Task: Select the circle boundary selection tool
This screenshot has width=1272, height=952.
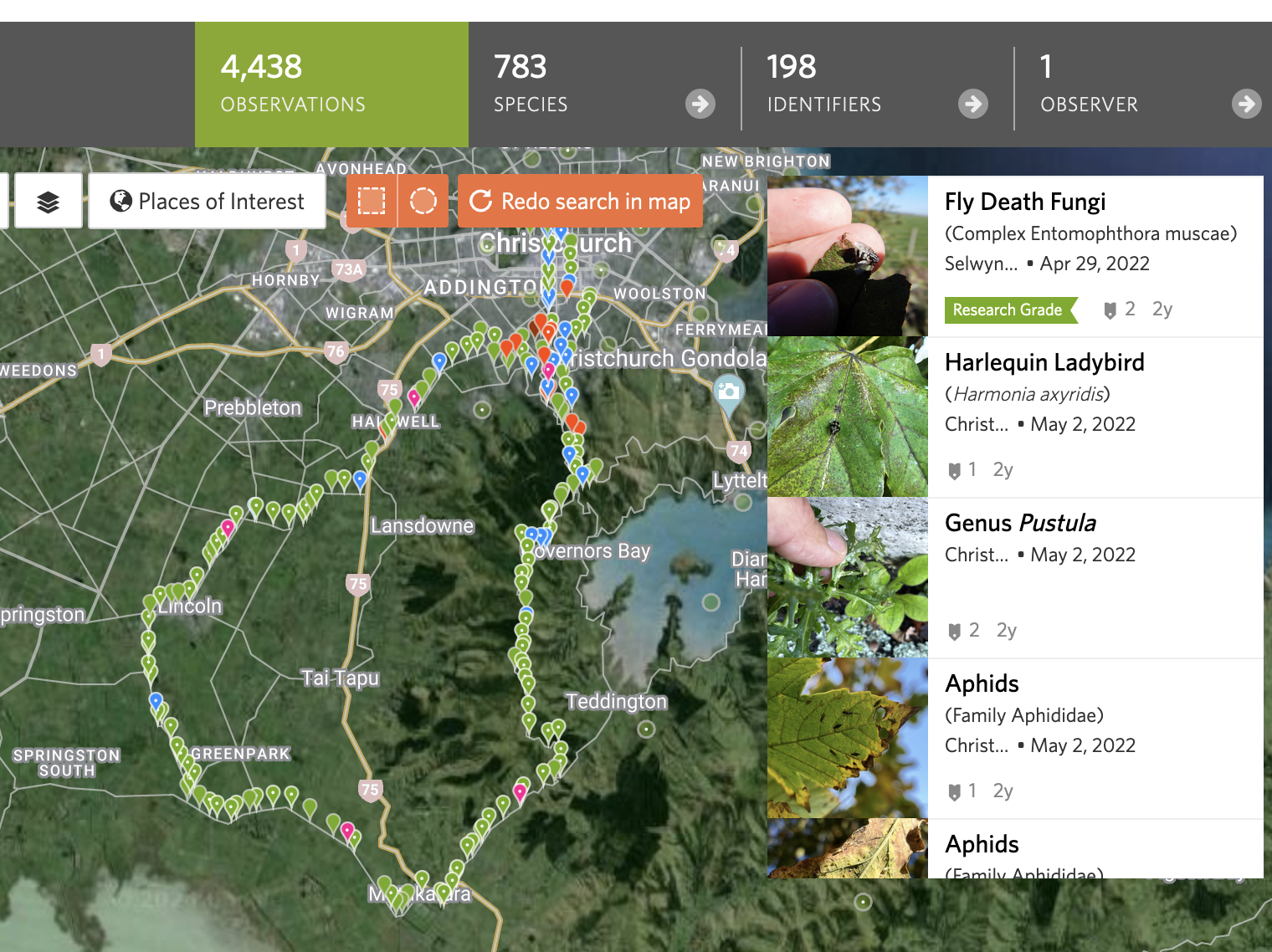Action: [423, 202]
